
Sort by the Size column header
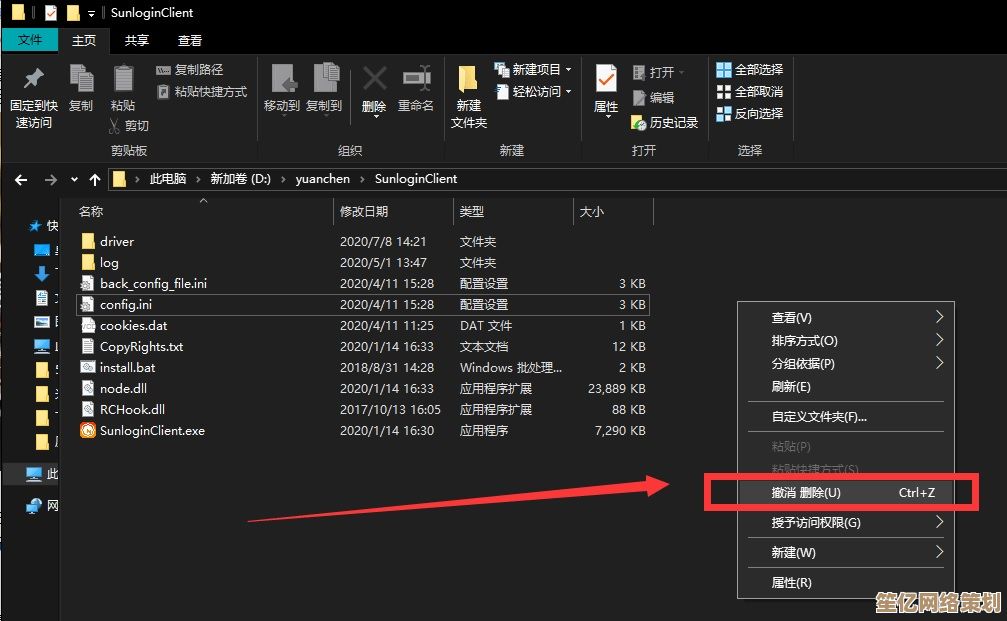click(591, 211)
